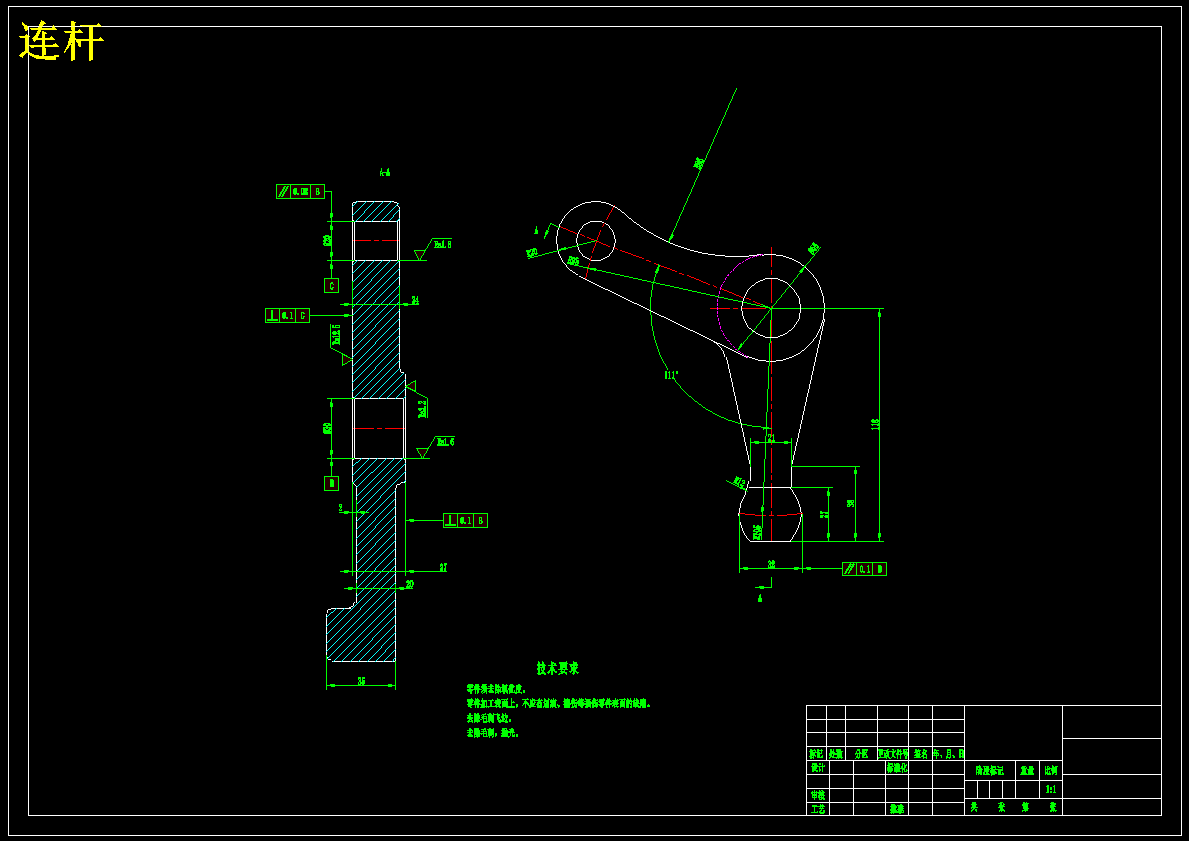Click the 分区 header cell
This screenshot has width=1189, height=841.
tap(861, 754)
